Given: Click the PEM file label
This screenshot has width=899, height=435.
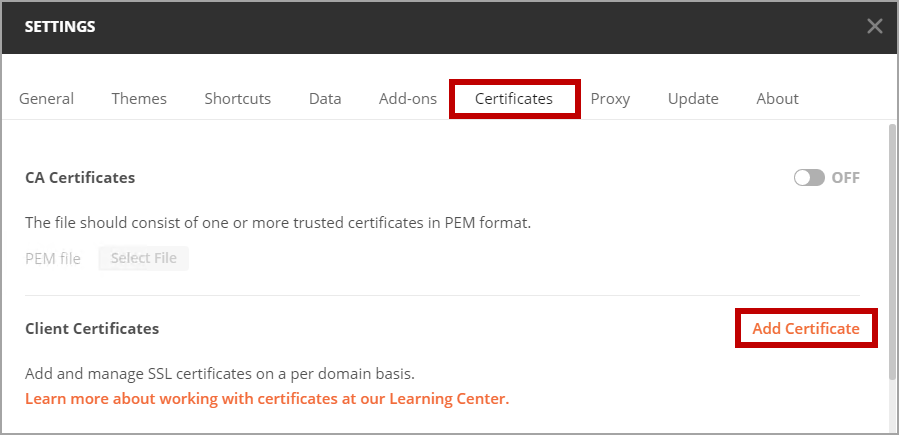Looking at the screenshot, I should click(x=53, y=258).
